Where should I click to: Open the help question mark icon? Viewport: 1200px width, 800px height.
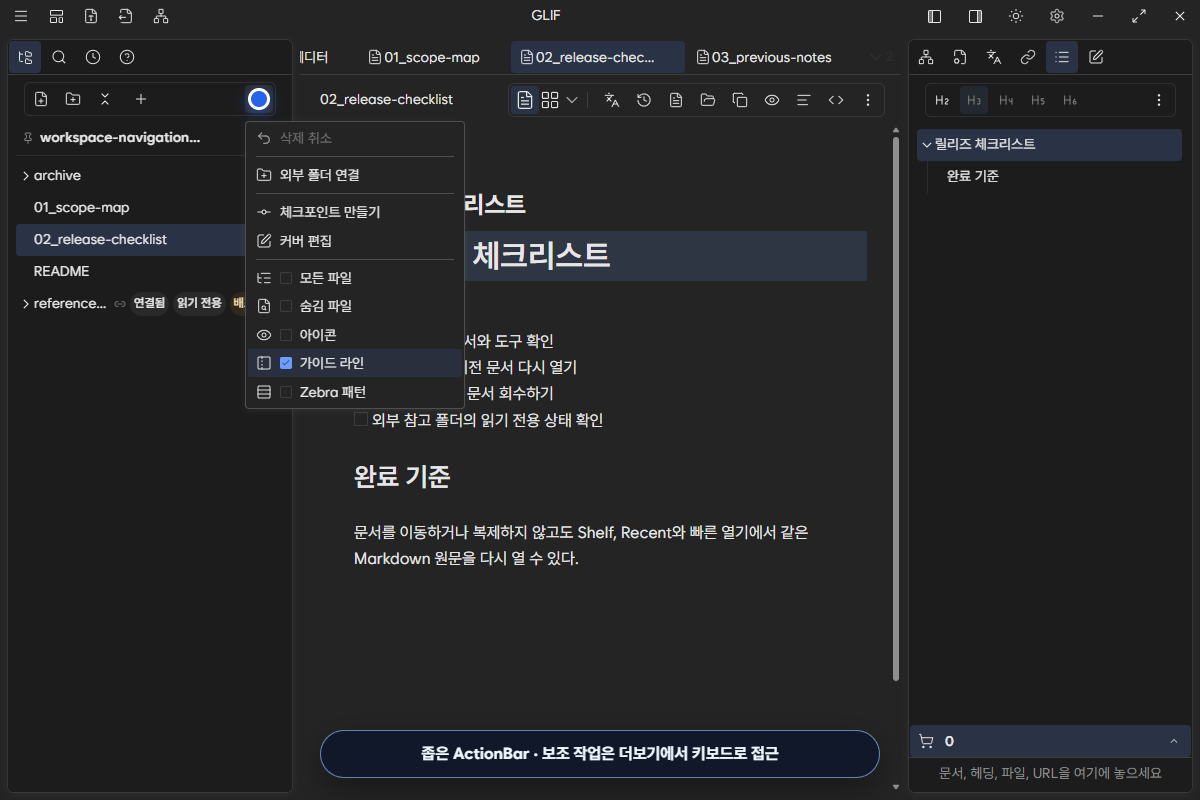tap(127, 57)
